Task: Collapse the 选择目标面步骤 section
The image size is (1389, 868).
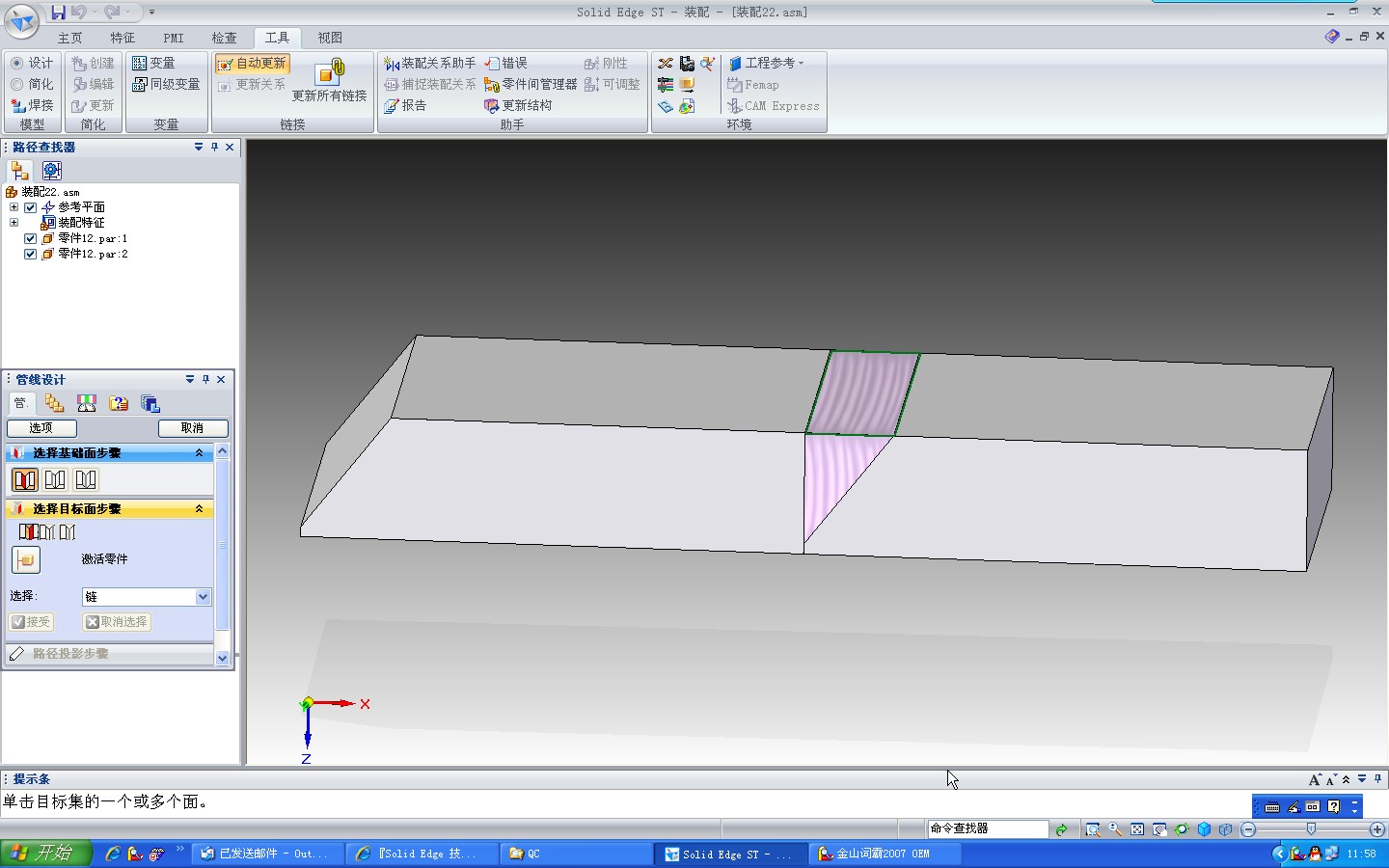Action: (x=200, y=509)
